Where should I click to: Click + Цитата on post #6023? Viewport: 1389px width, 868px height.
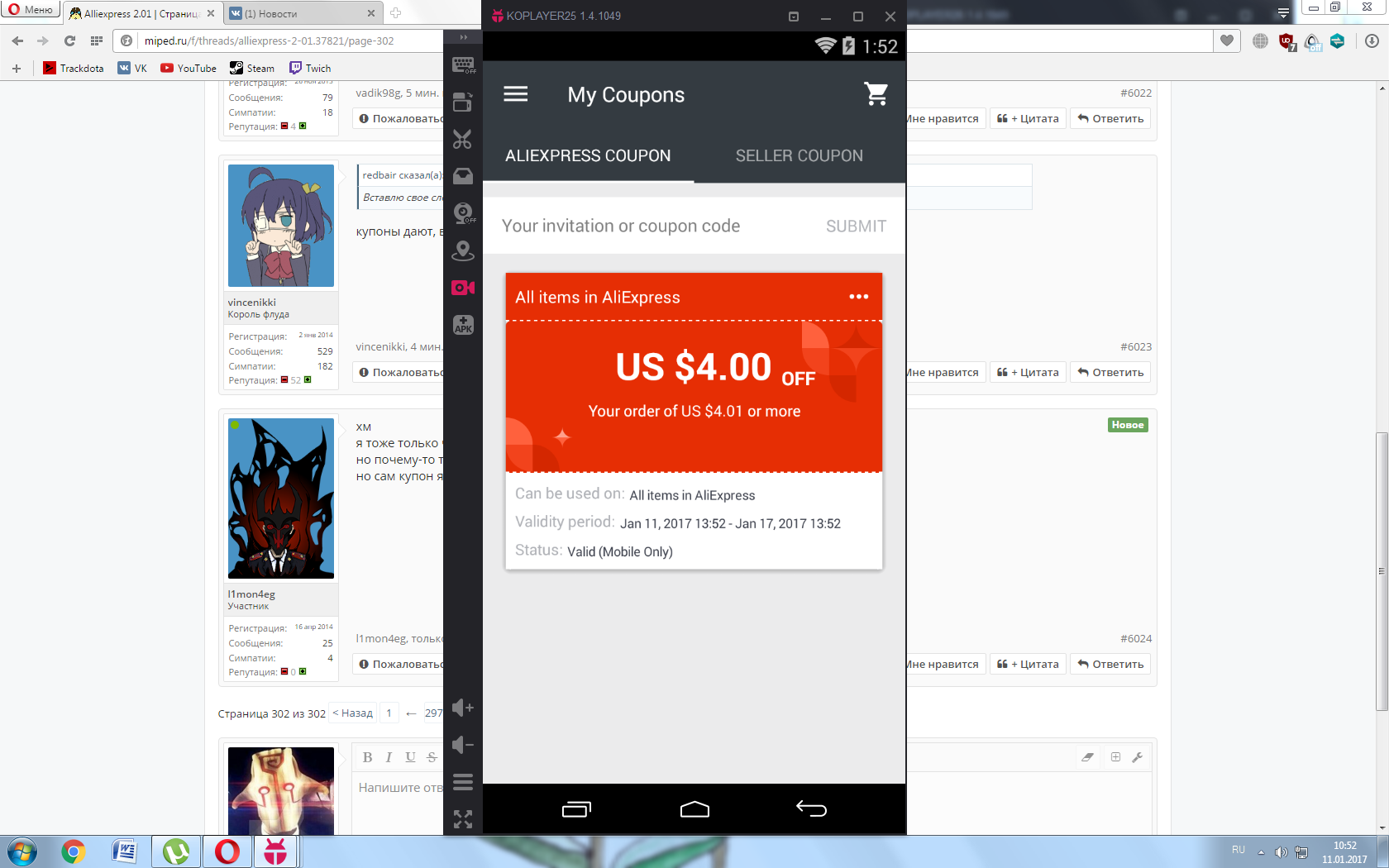[x=1028, y=372]
